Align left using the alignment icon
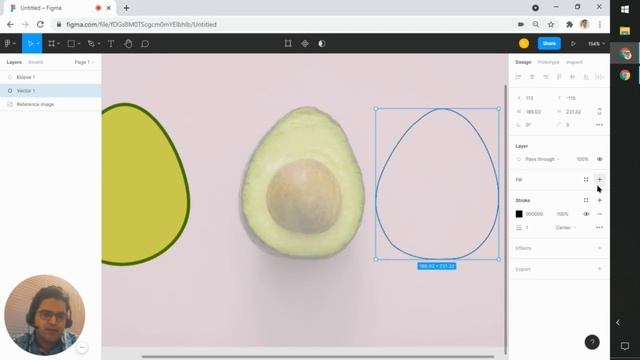Image resolution: width=640 pixels, height=360 pixels. click(518, 77)
